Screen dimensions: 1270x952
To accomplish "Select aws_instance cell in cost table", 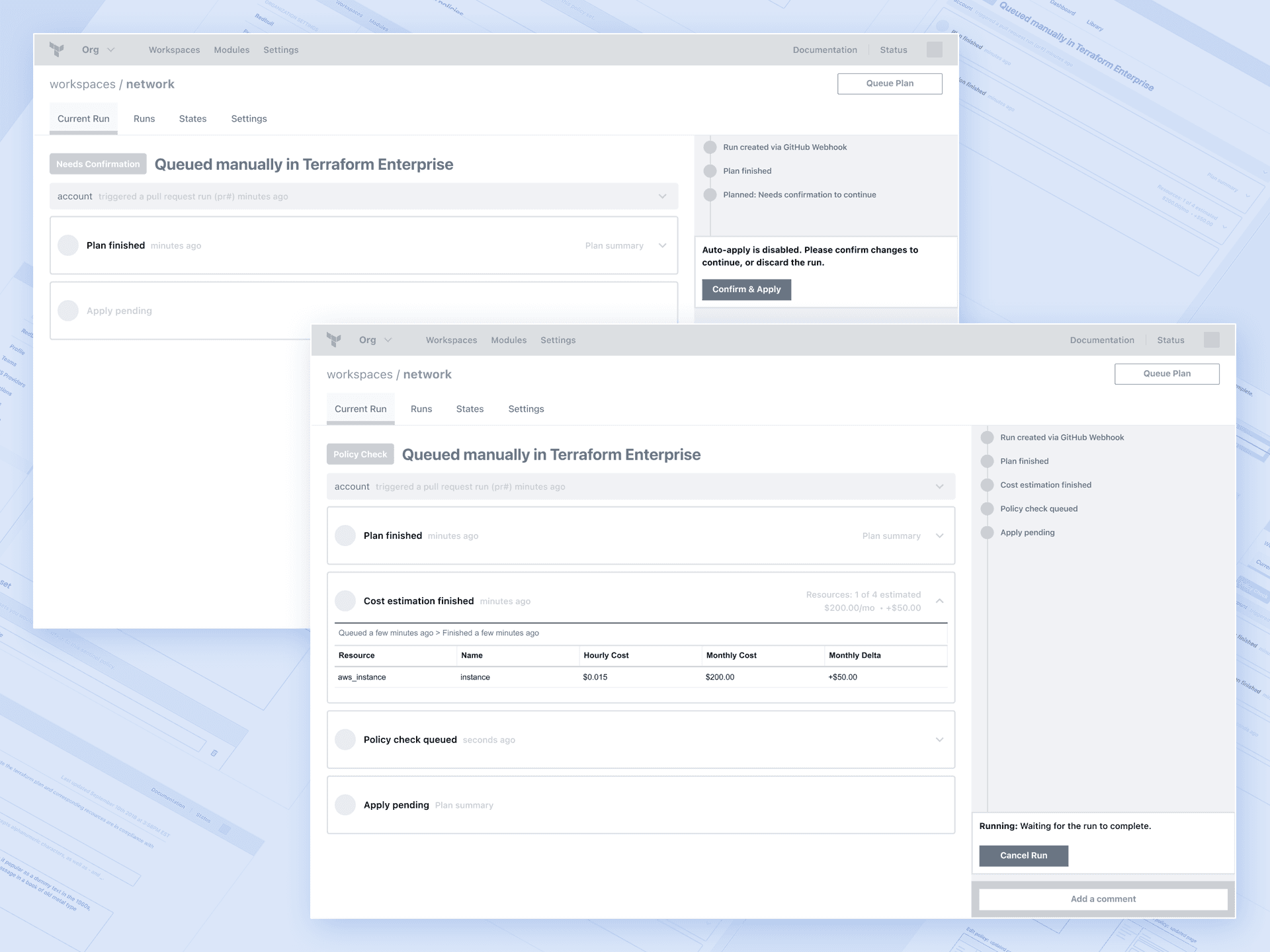I will (x=362, y=677).
